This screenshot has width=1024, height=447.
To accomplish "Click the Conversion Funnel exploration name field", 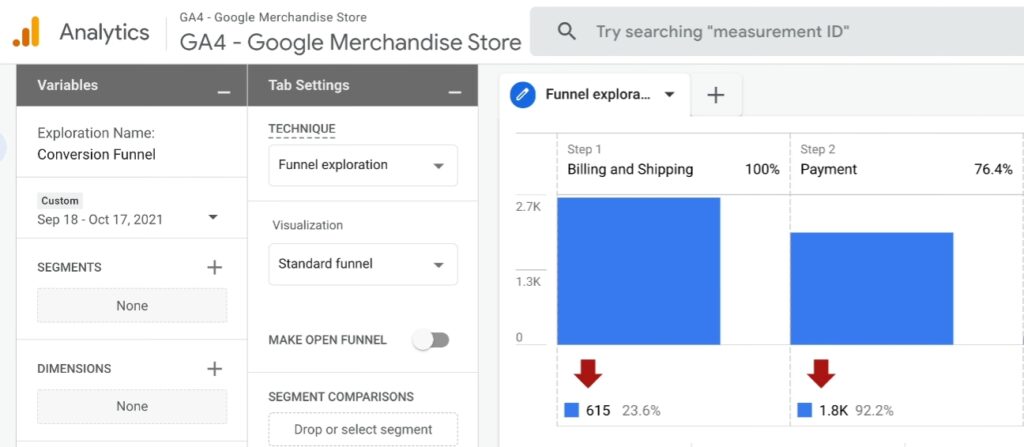I will [x=96, y=154].
